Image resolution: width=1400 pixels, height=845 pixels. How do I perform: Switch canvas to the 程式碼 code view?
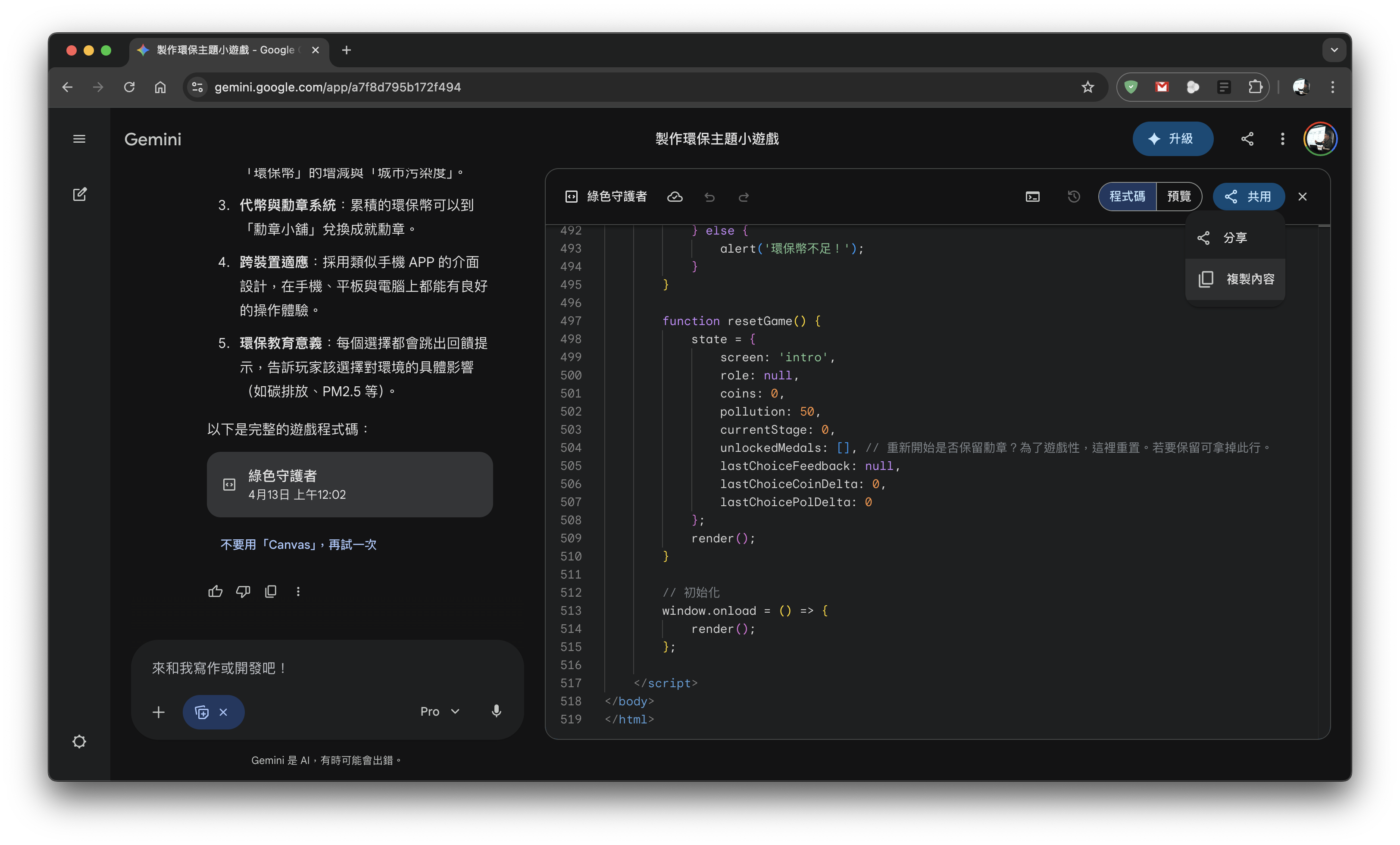pos(1127,197)
